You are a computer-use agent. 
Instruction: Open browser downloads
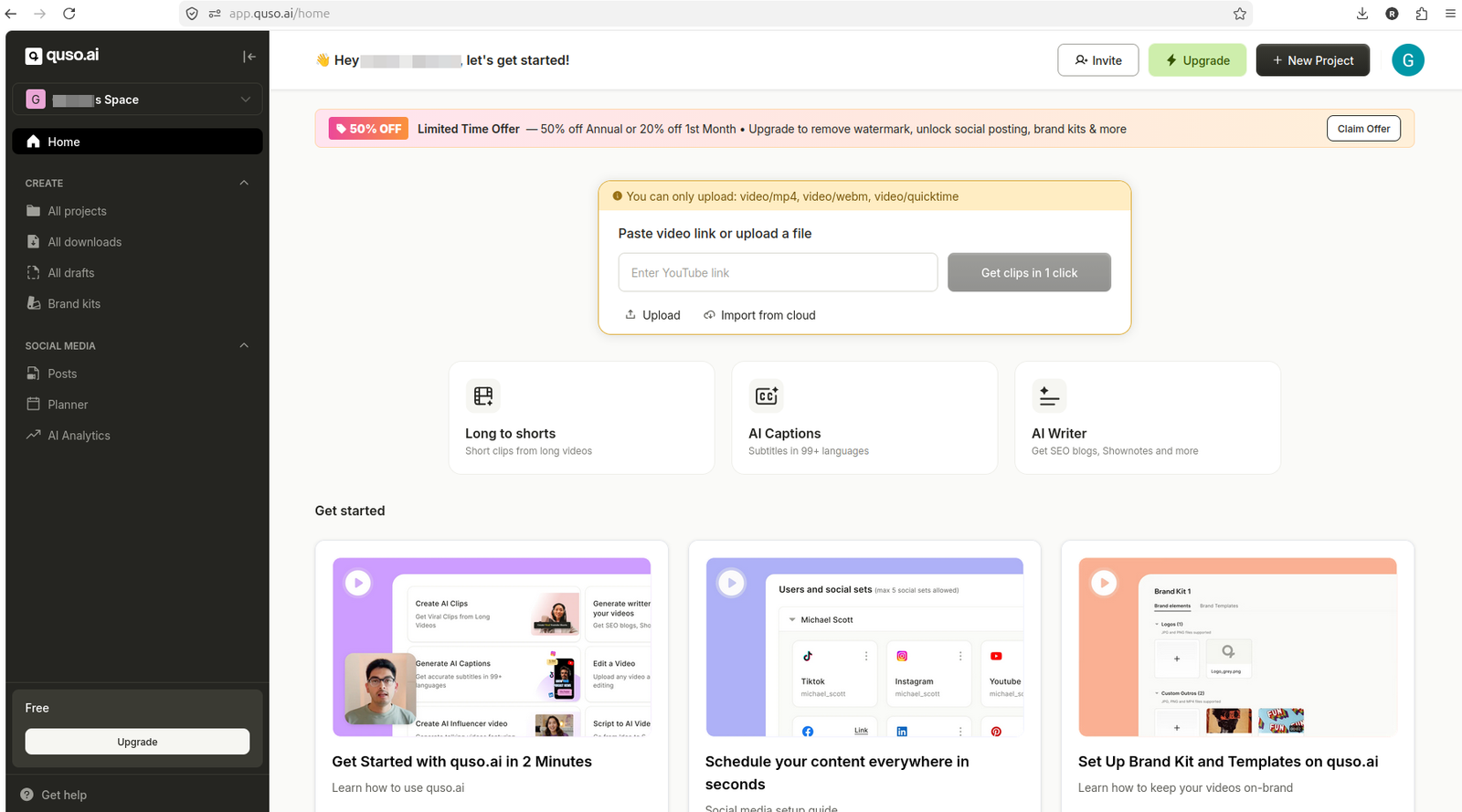[x=1362, y=14]
